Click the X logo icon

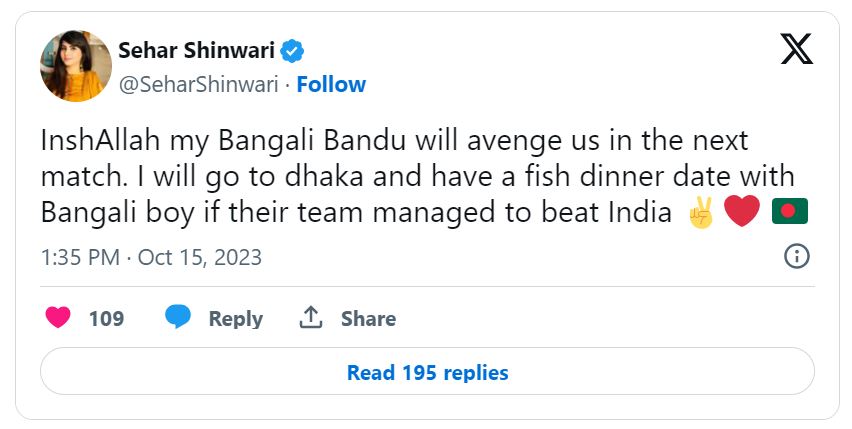pos(796,47)
